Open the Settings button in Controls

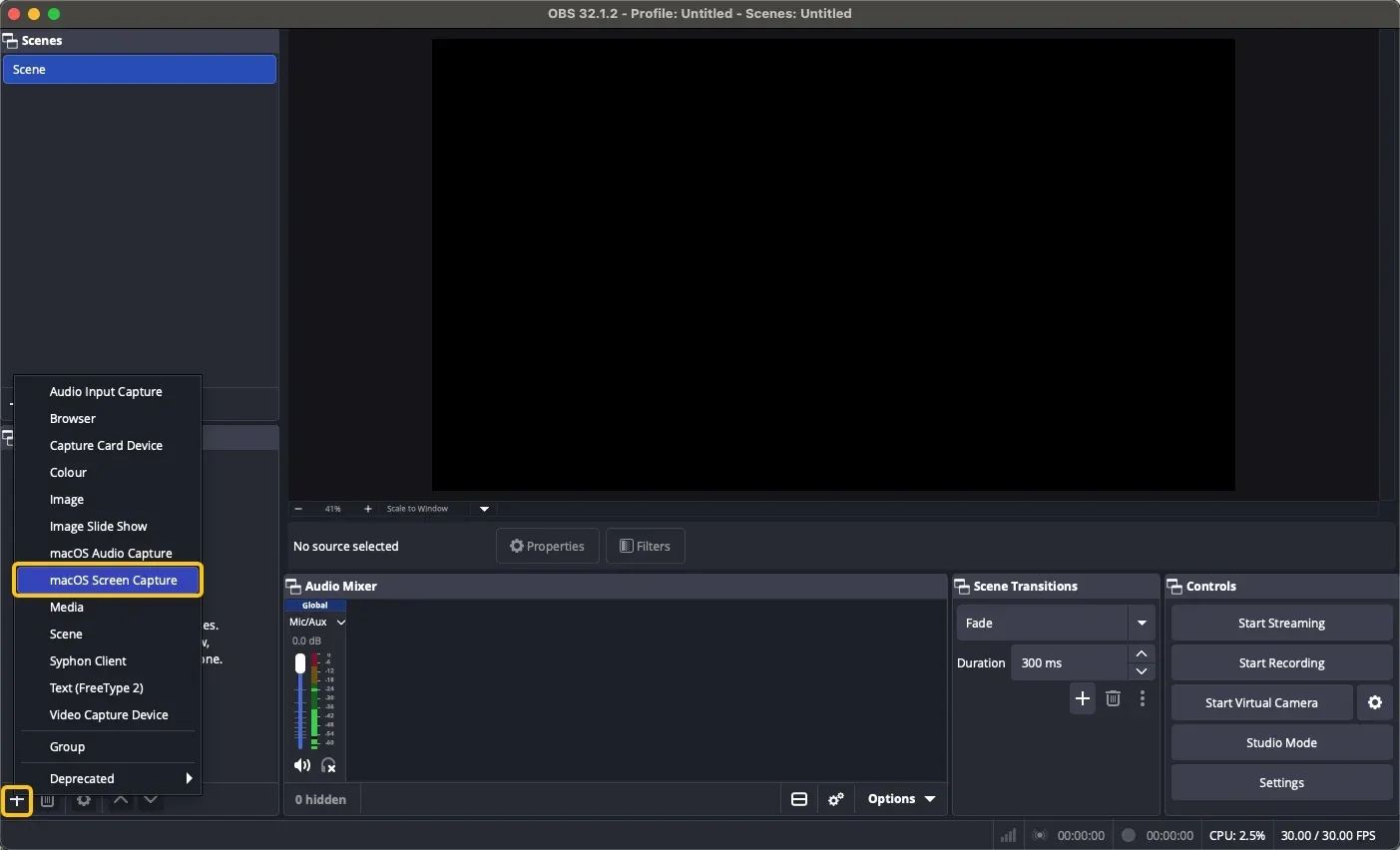pyautogui.click(x=1281, y=782)
